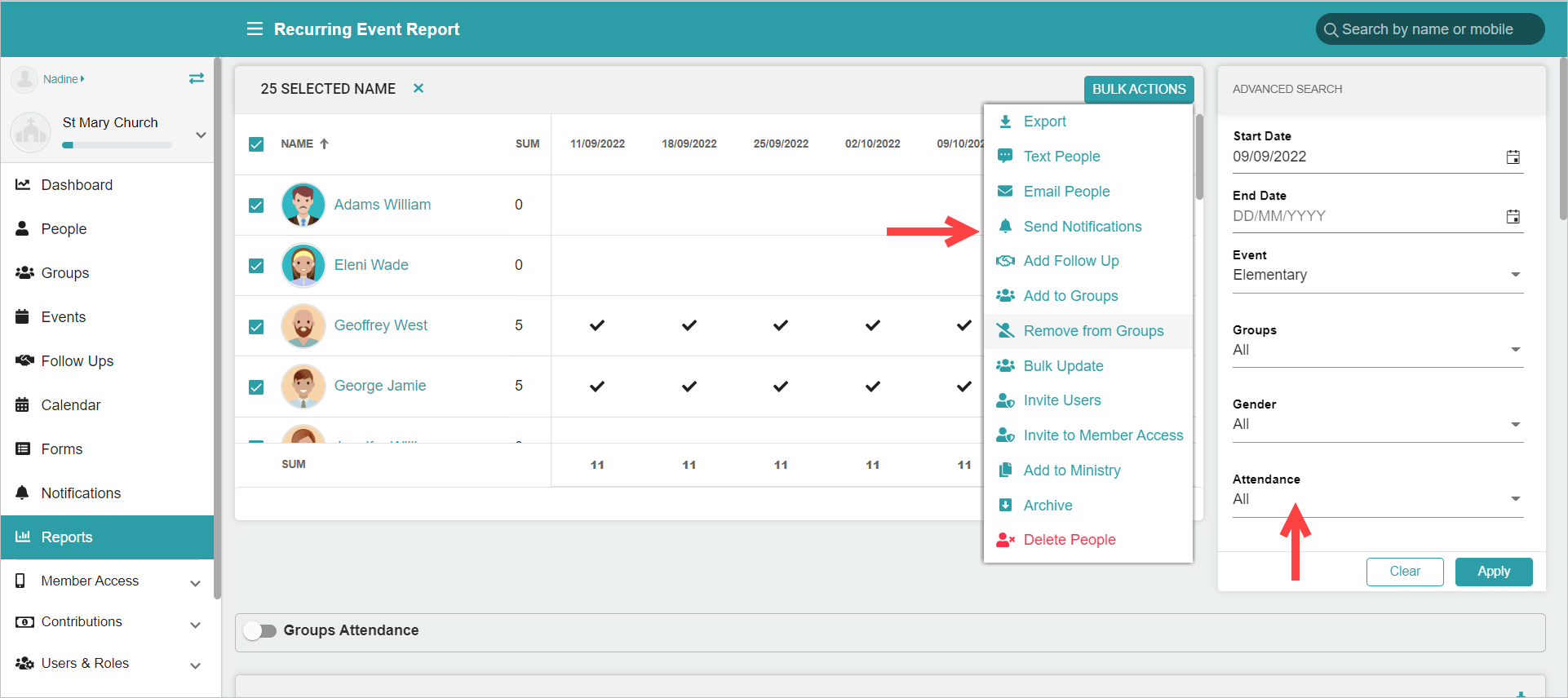The width and height of the screenshot is (1568, 698).
Task: Open Nadine user menu
Action: [64, 79]
